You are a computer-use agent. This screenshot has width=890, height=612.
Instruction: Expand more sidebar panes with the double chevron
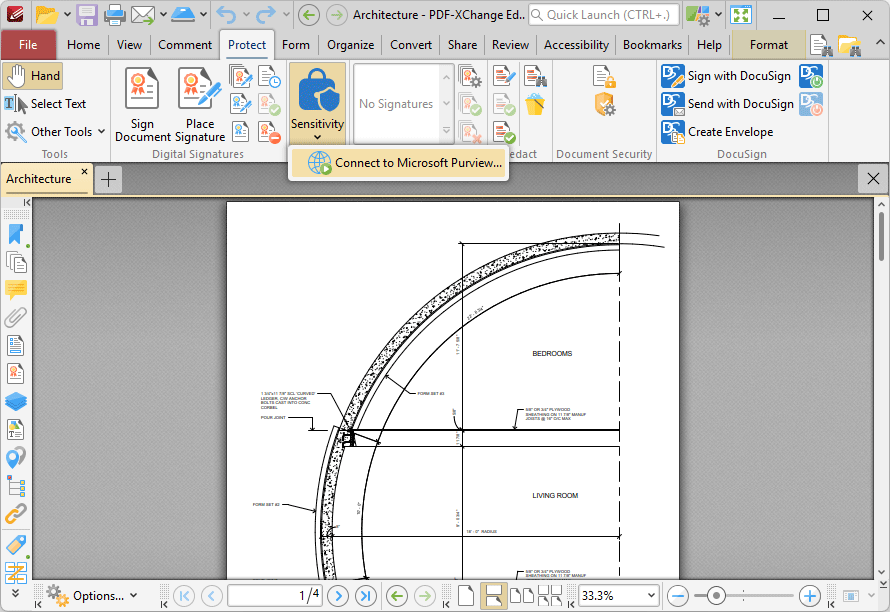coord(15,592)
